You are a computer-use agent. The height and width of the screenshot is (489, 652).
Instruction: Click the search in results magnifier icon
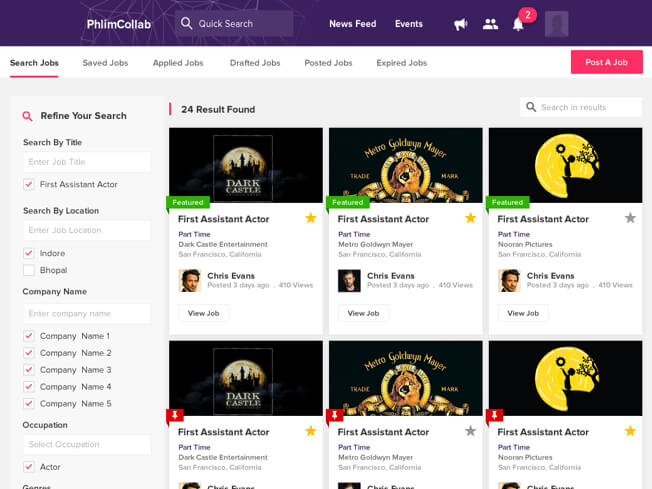tap(531, 107)
